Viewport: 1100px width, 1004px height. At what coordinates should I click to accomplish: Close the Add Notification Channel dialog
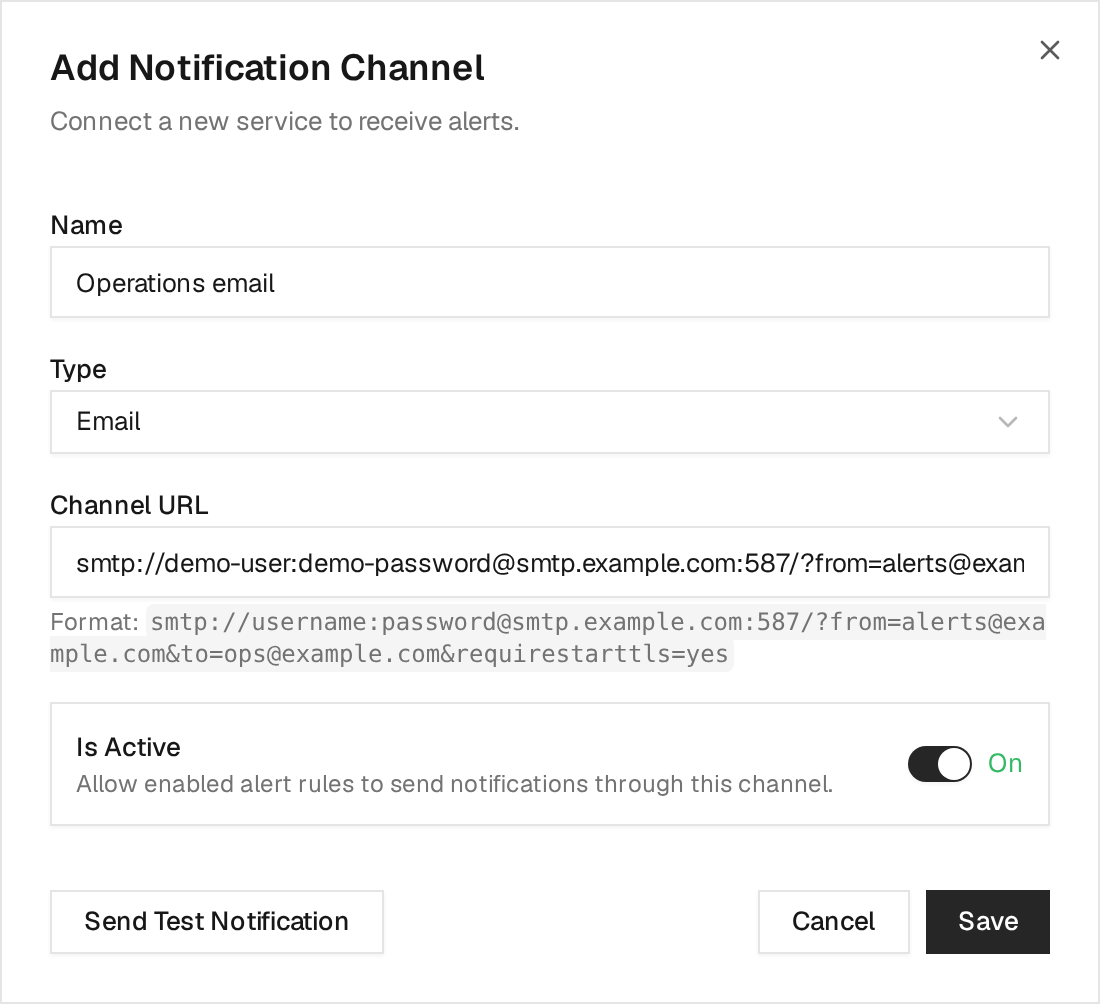pos(1049,50)
